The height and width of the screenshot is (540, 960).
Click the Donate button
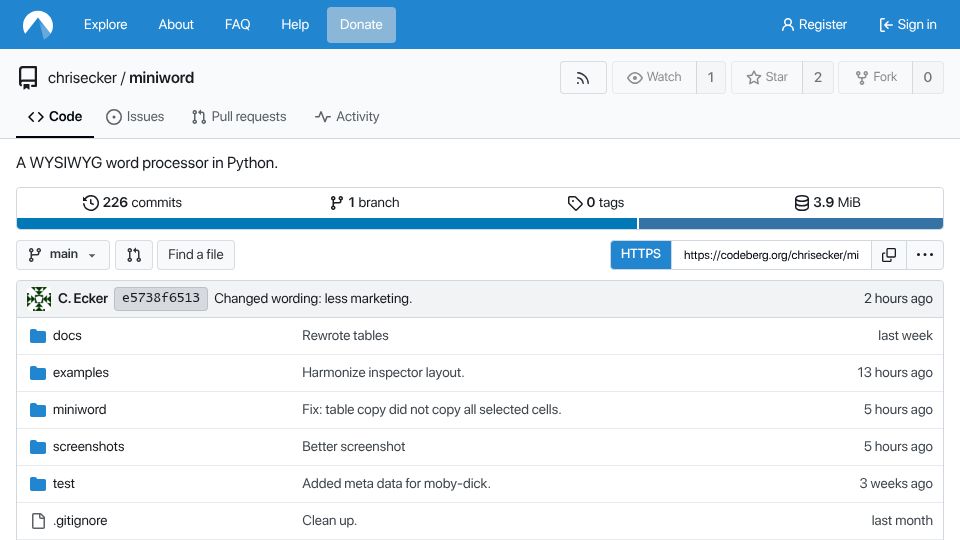[361, 24]
